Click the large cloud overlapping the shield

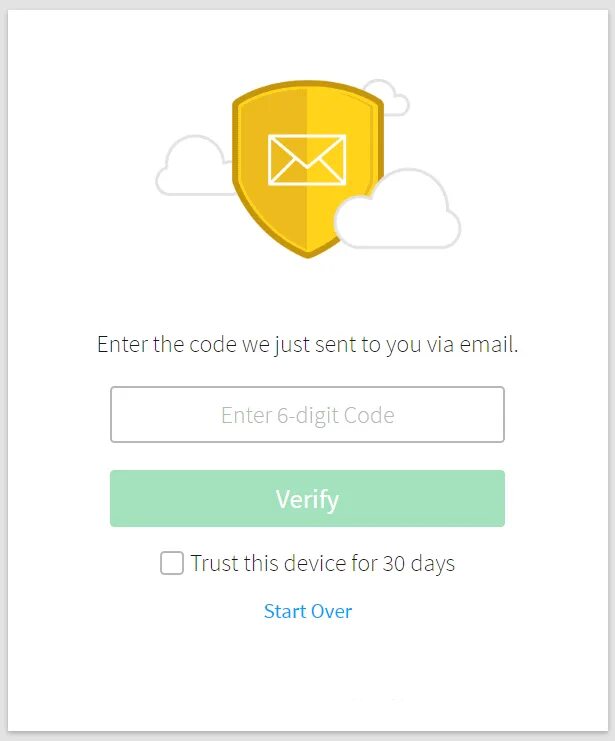click(398, 208)
